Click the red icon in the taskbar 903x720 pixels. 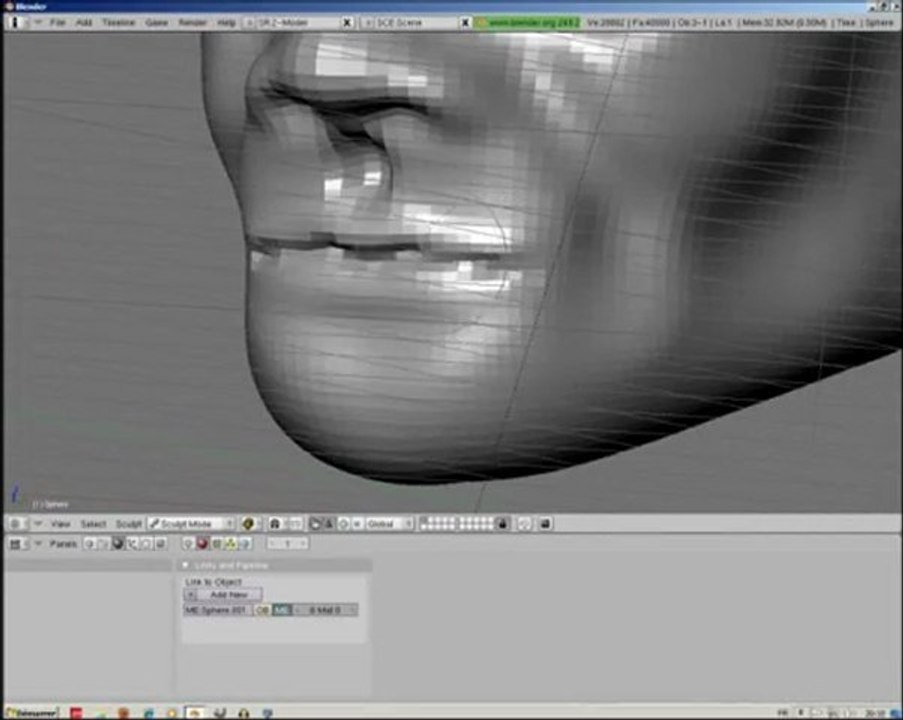point(77,713)
